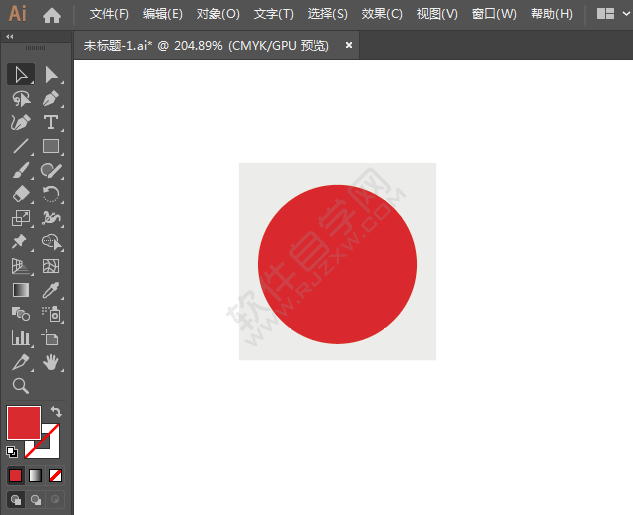Pick the Curvature tool
This screenshot has width=633, height=515.
click(x=21, y=122)
